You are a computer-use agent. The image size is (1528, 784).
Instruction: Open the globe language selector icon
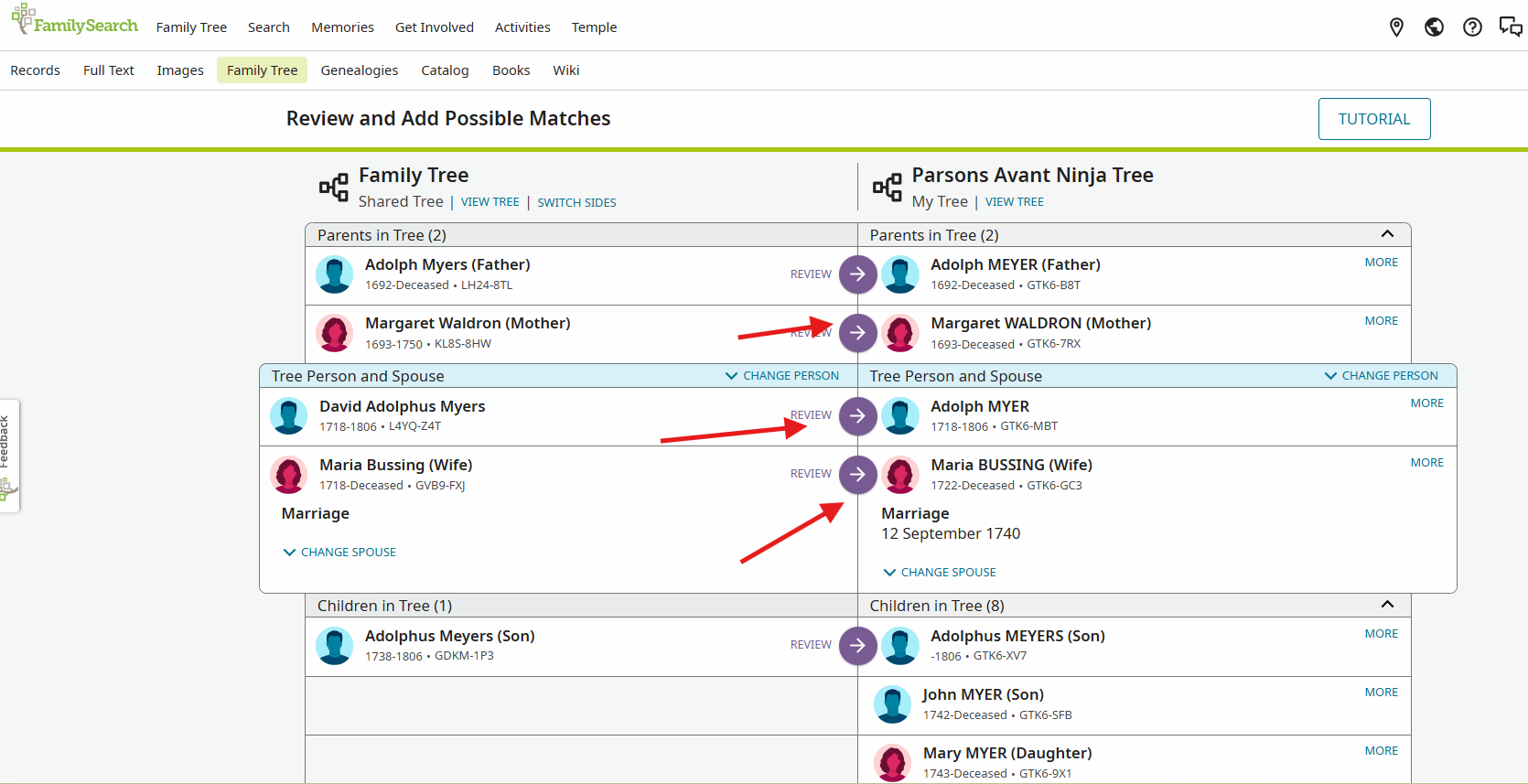(x=1434, y=27)
